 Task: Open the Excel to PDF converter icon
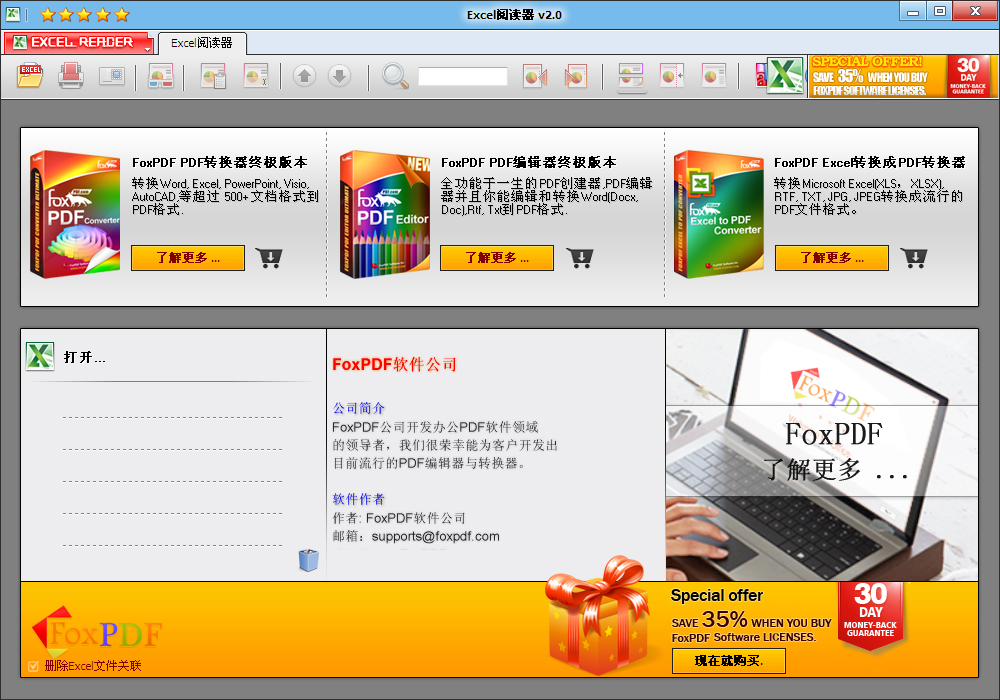coord(786,76)
